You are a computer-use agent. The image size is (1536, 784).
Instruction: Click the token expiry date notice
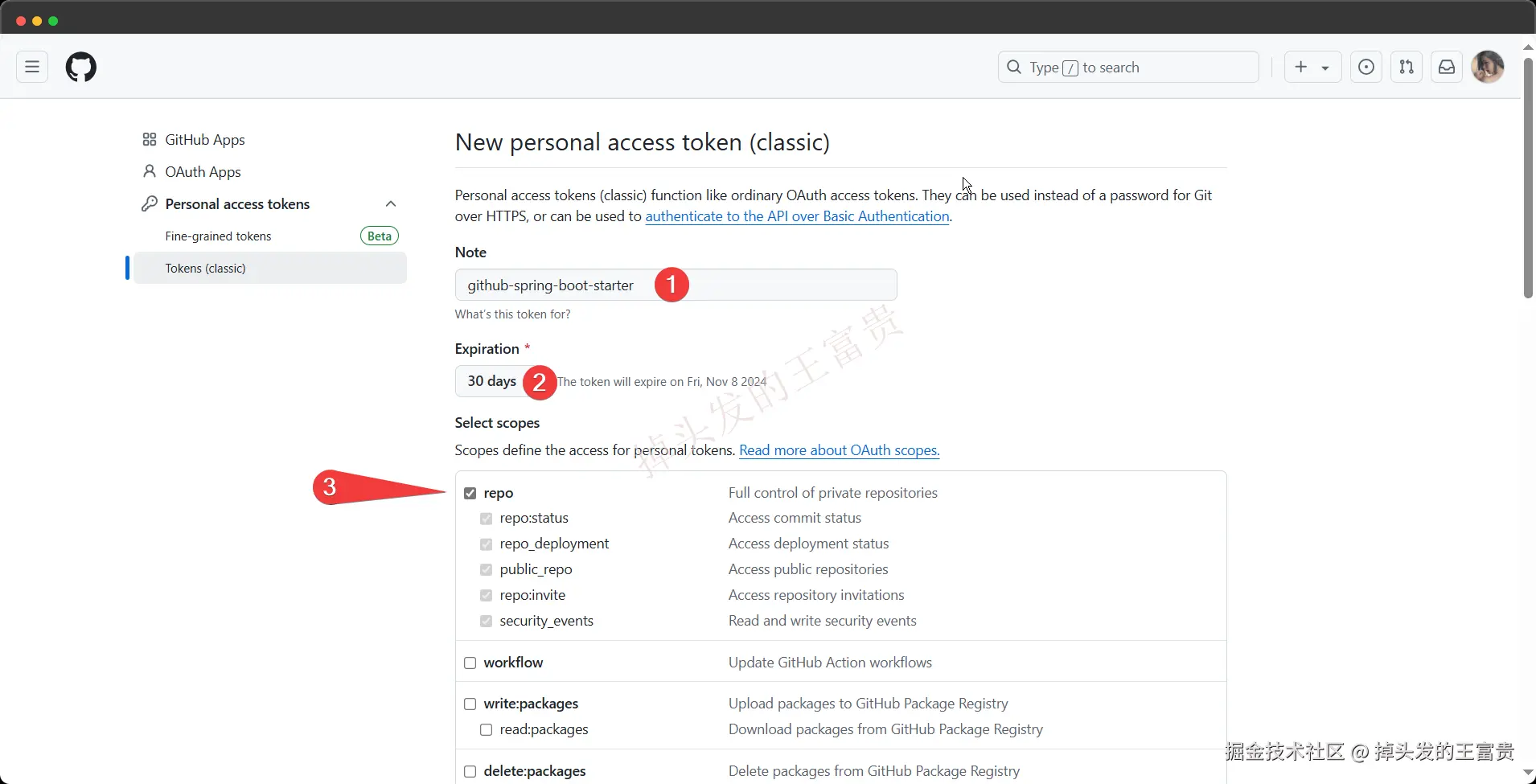coord(662,382)
